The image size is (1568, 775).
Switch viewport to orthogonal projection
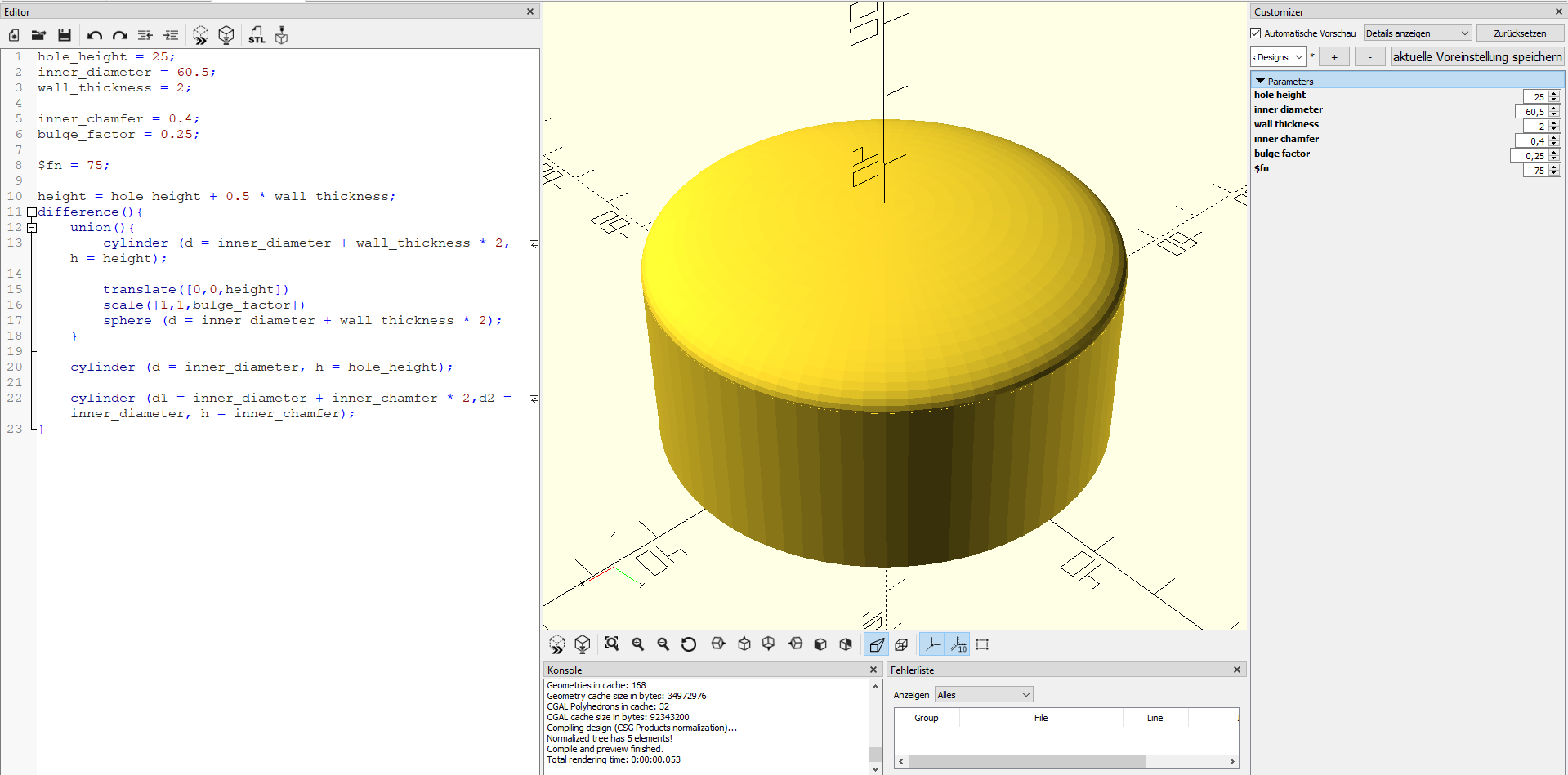click(901, 644)
